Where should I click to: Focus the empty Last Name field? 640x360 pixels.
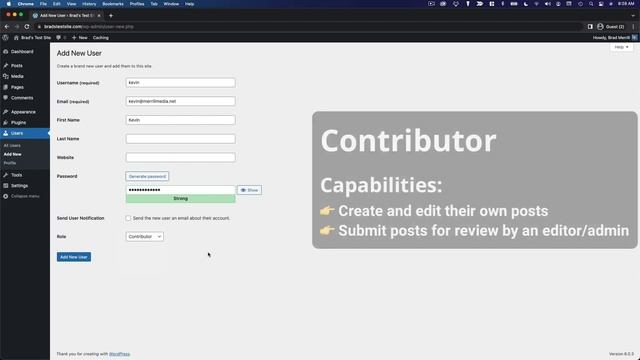click(x=180, y=139)
